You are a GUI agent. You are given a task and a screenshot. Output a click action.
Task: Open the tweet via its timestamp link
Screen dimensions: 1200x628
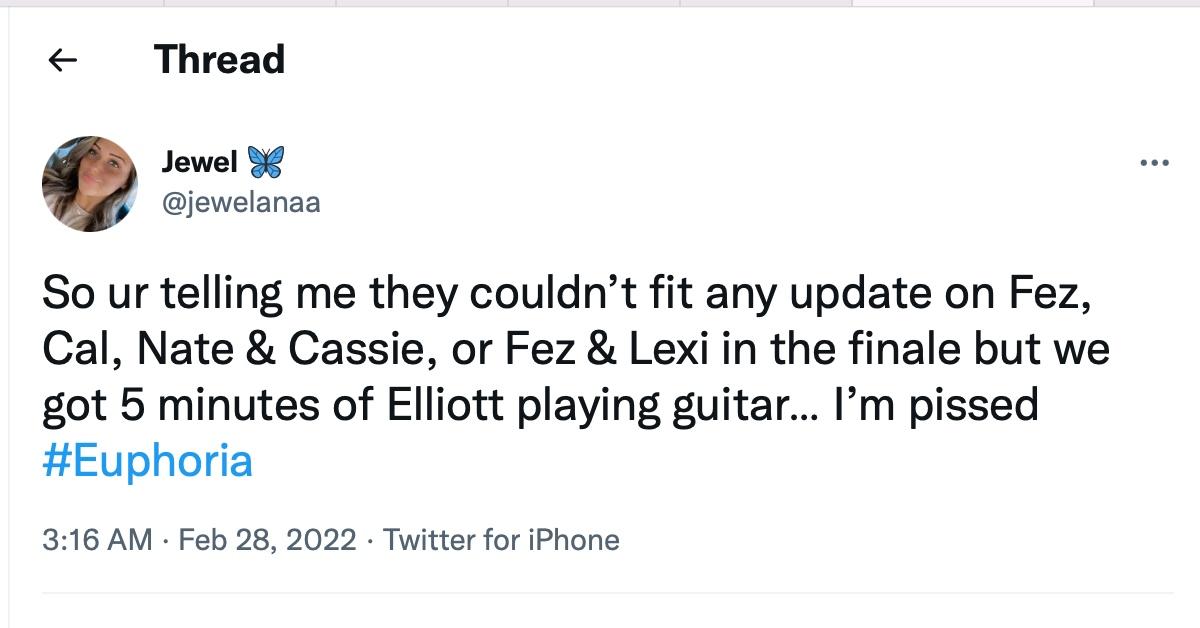tap(88, 538)
